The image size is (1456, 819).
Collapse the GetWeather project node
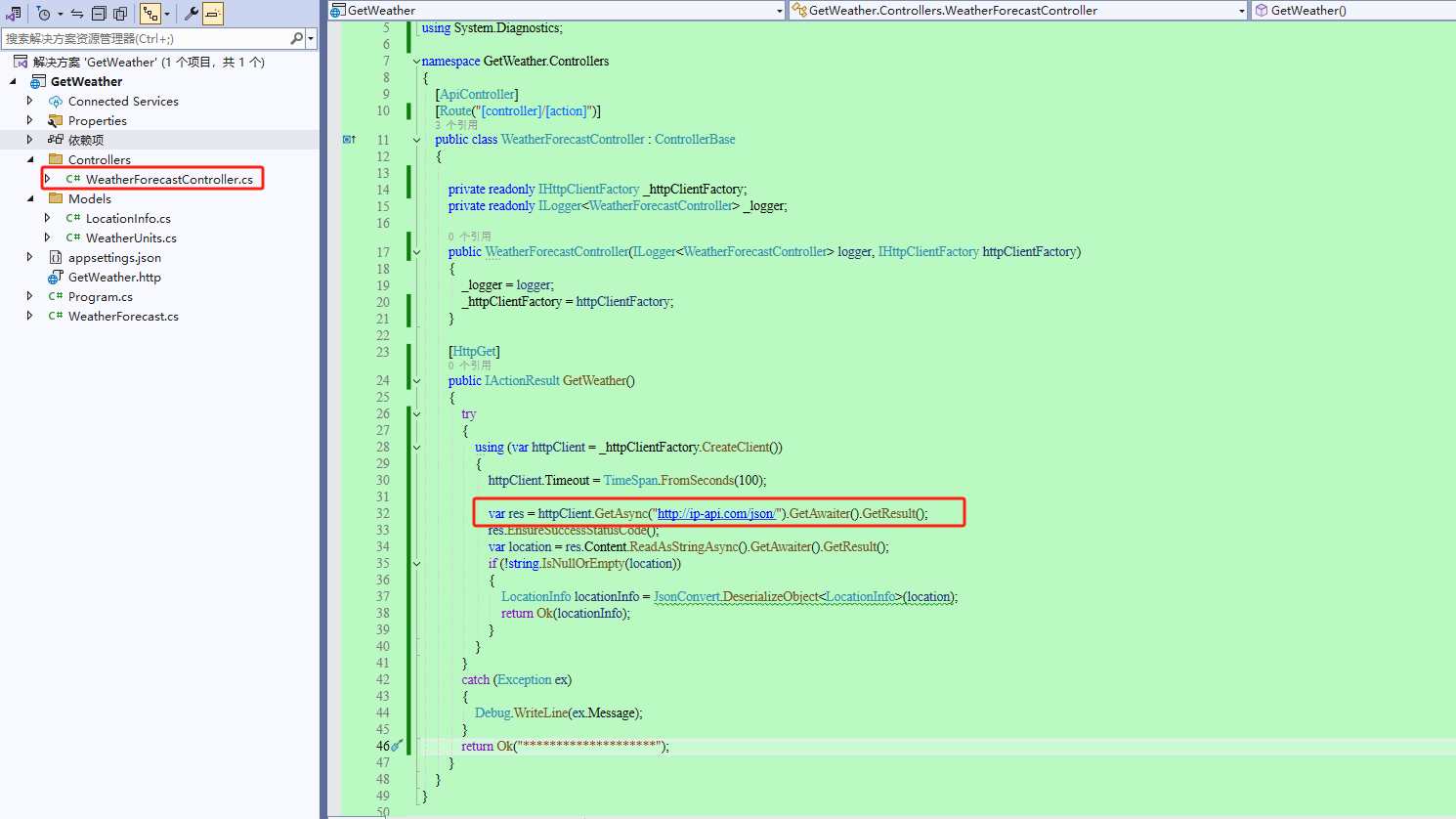point(13,81)
